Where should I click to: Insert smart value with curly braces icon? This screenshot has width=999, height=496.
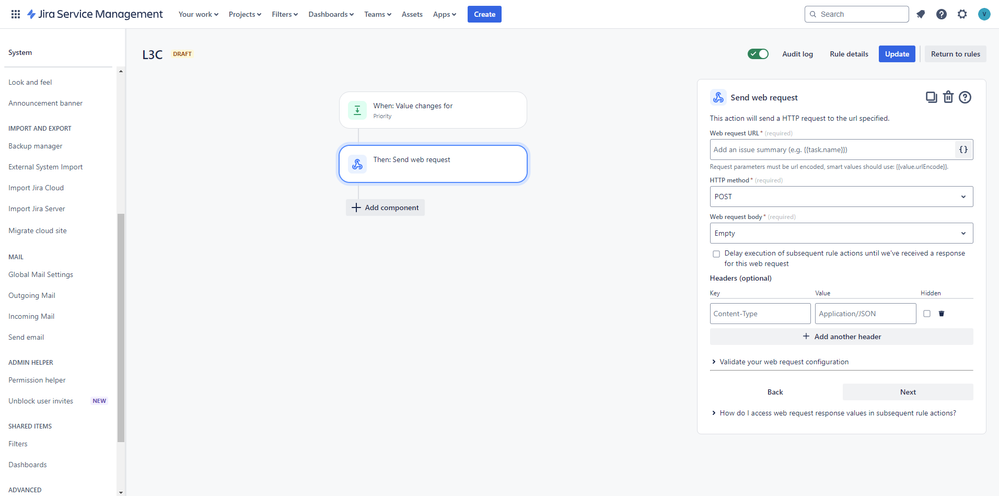point(963,150)
